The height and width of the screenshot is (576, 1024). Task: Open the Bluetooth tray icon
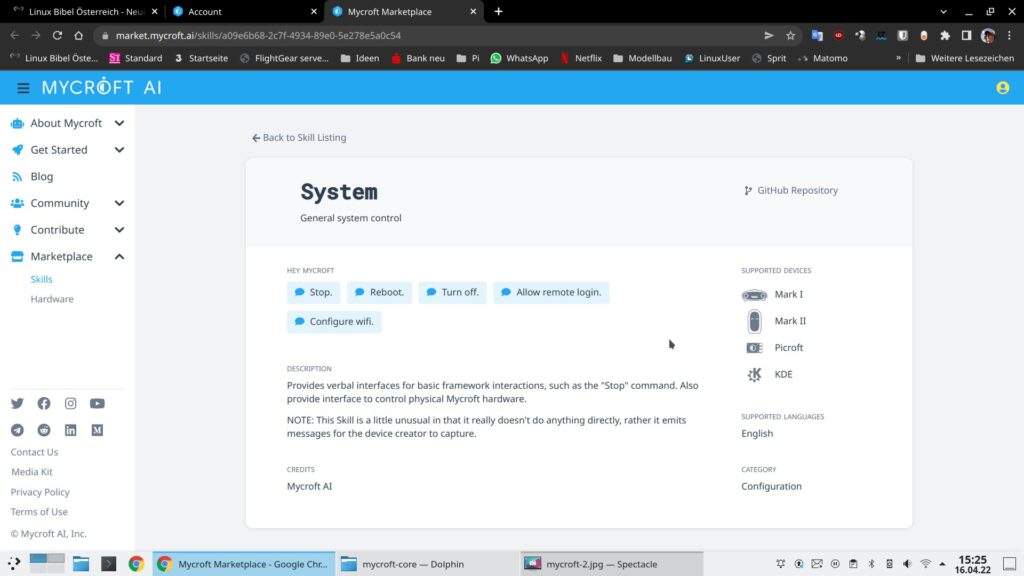click(871, 564)
